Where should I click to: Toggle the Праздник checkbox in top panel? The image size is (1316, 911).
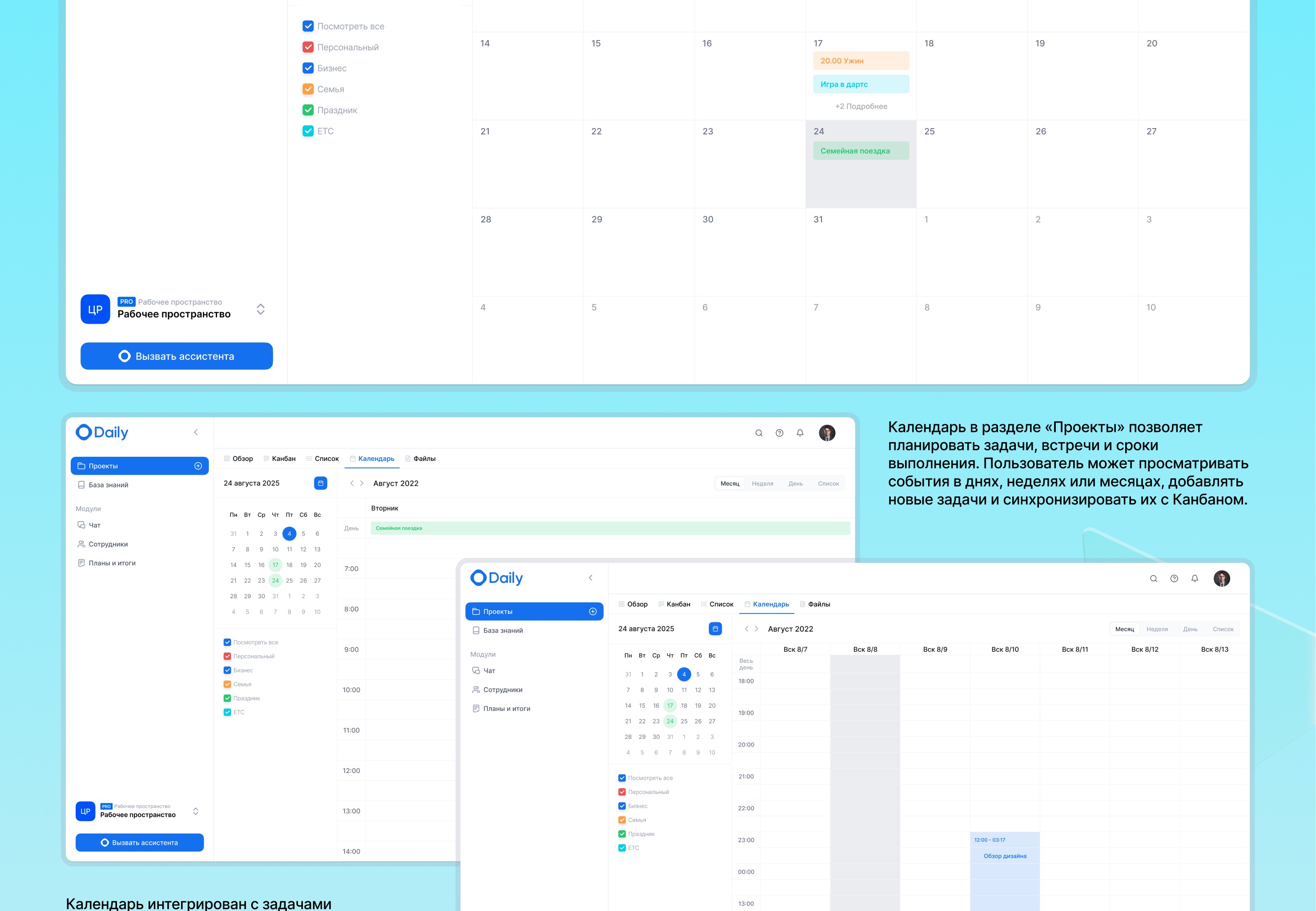(x=308, y=110)
